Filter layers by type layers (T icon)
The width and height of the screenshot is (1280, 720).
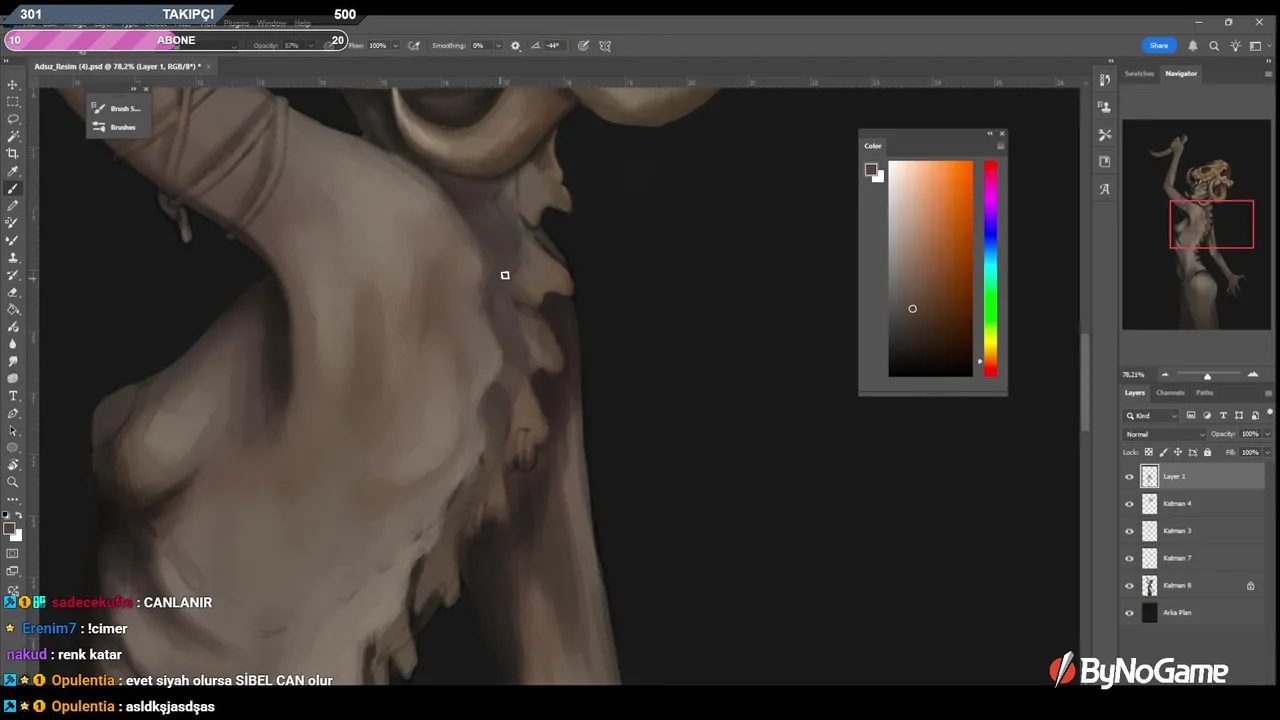click(1223, 415)
